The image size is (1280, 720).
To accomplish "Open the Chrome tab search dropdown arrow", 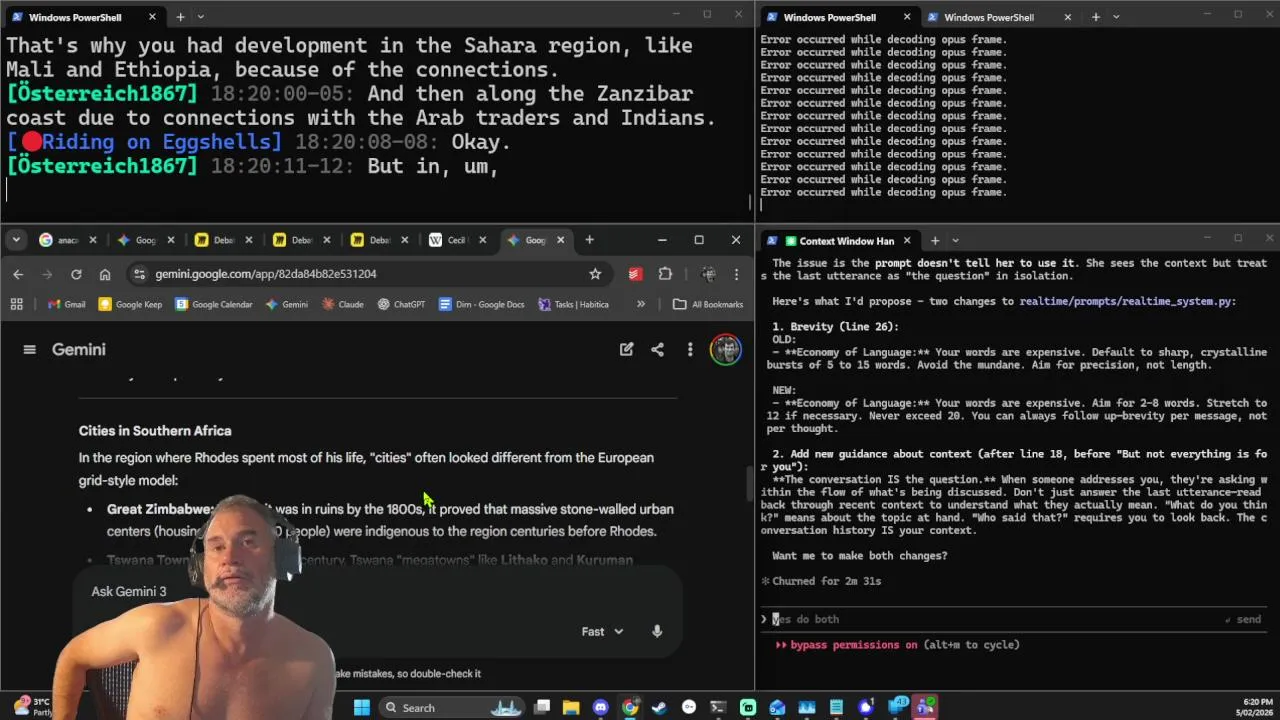I will 16,240.
